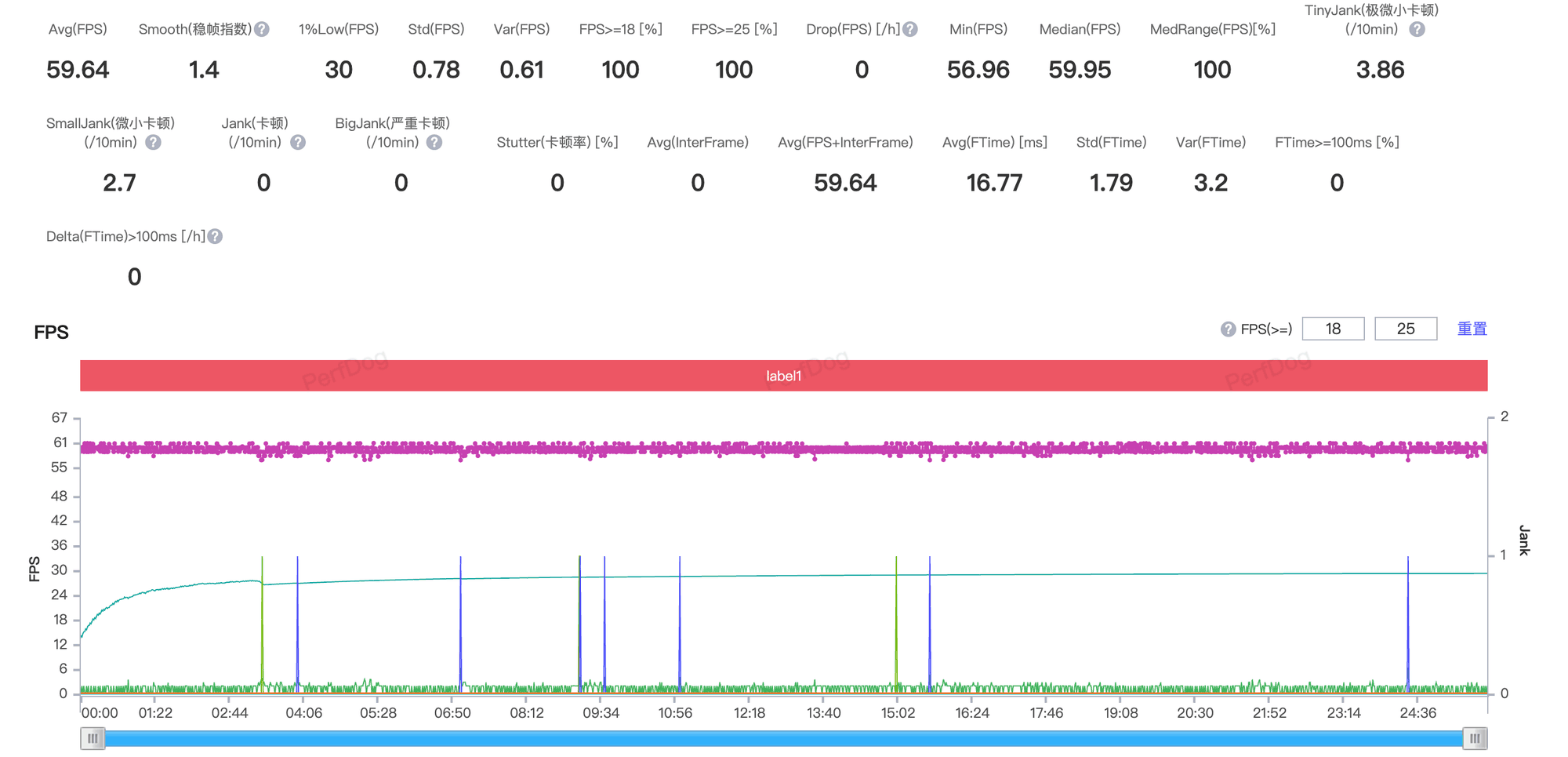1568x757 pixels.
Task: Click help icon left of FPS(>=) threshold
Action: 1229,329
